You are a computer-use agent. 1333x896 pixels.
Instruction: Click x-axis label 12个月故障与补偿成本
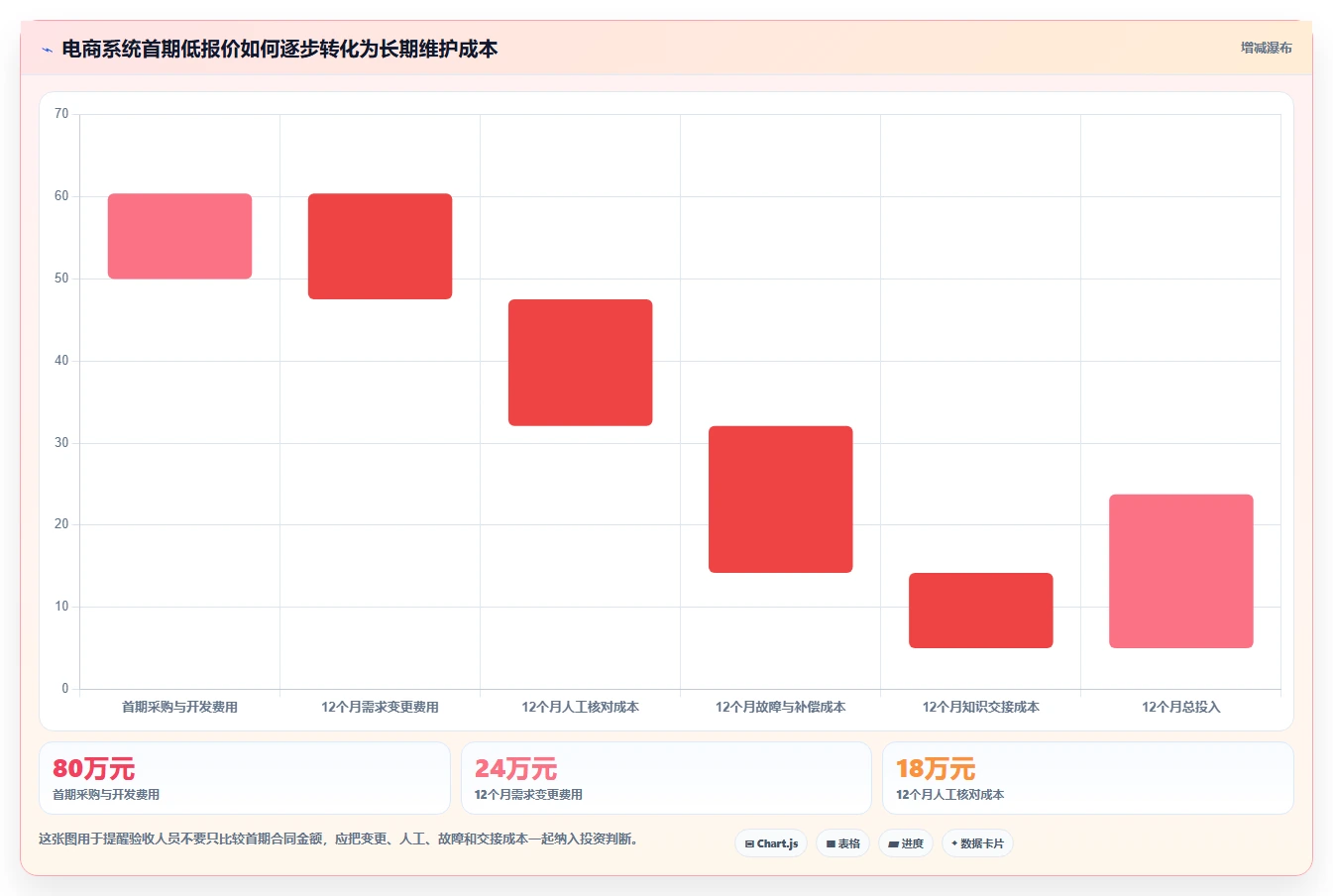[x=780, y=707]
